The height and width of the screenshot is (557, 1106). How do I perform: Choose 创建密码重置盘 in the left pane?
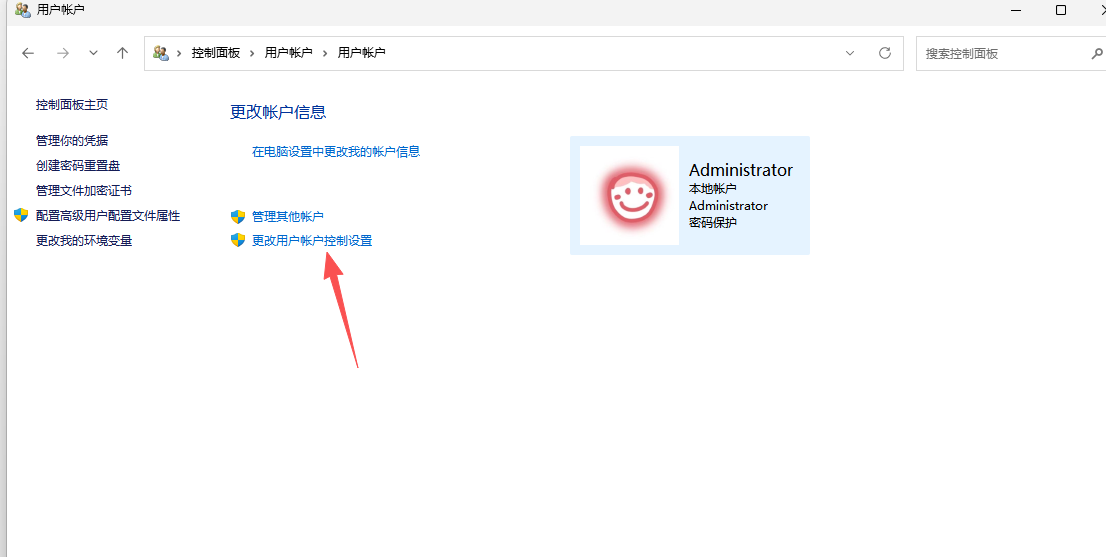[x=78, y=165]
